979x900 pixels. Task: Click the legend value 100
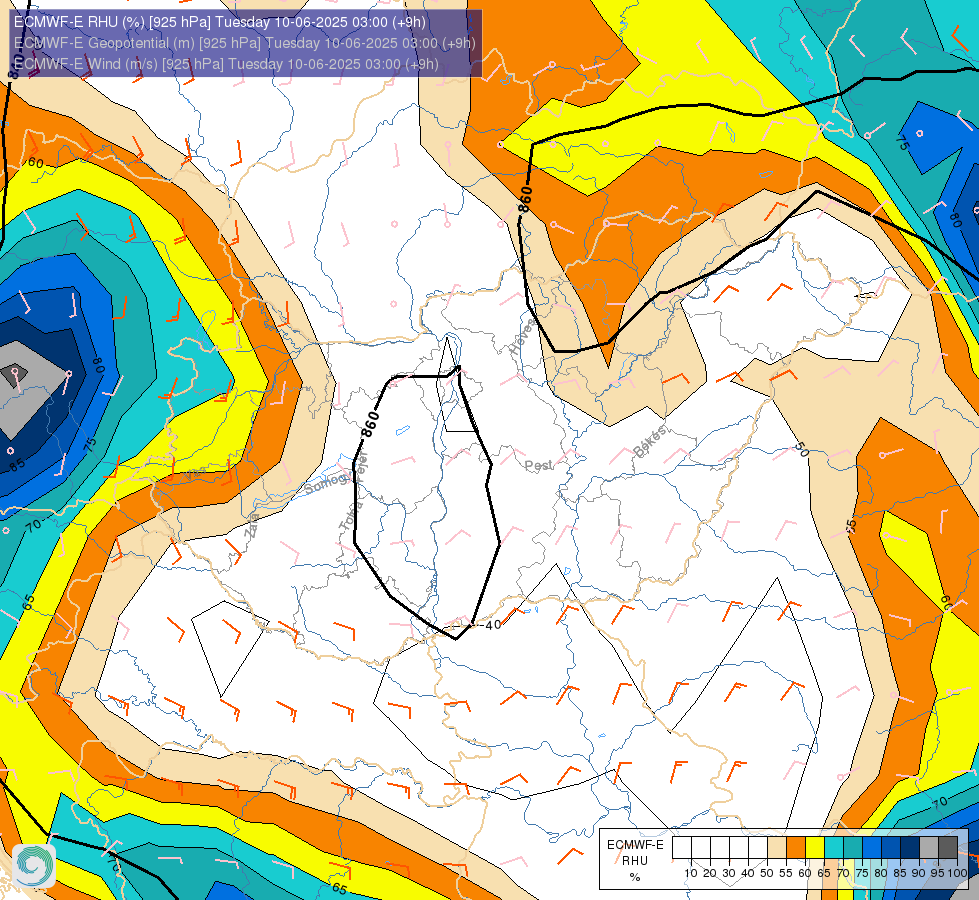[957, 873]
